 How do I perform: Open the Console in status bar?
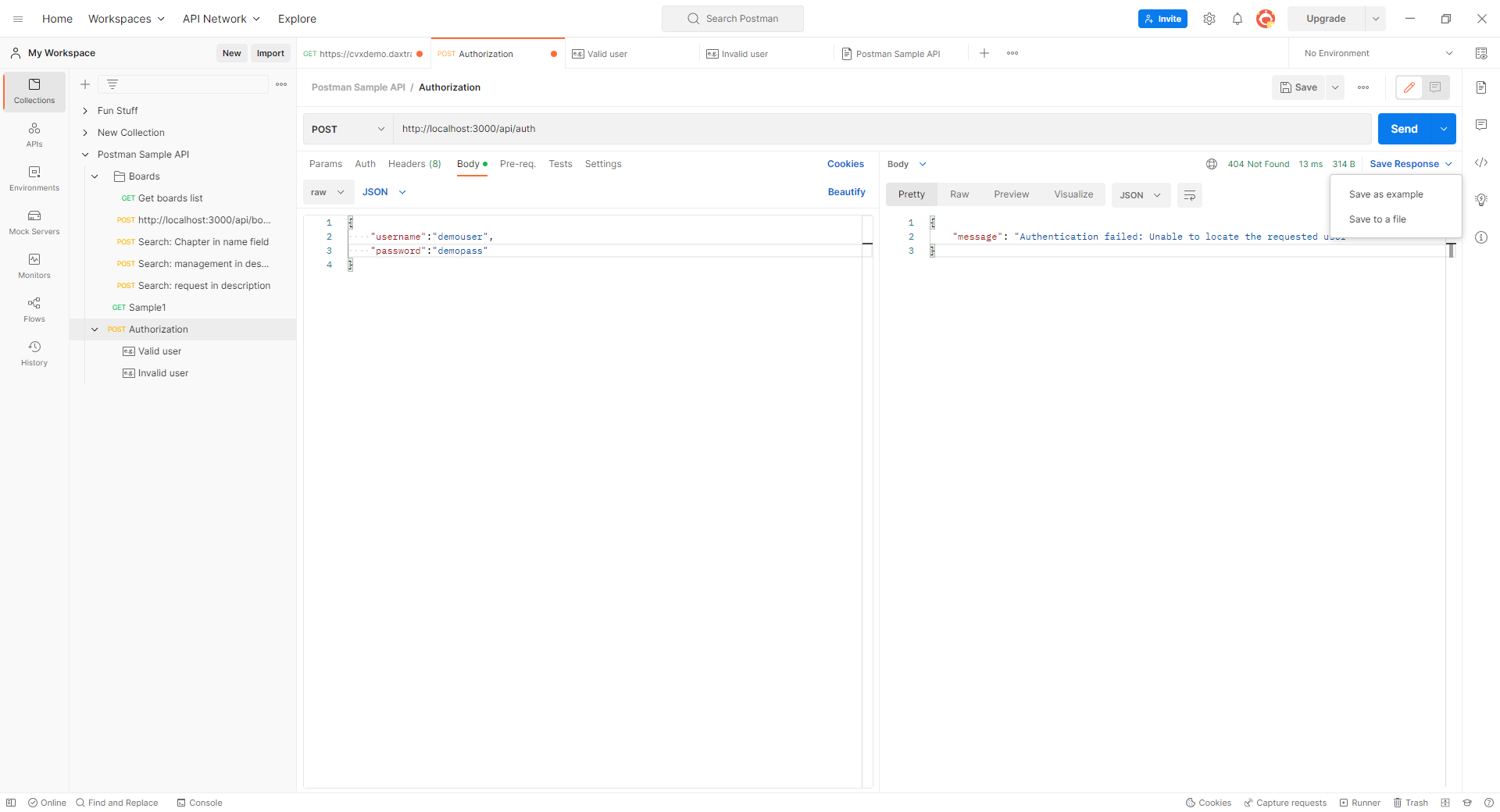(199, 803)
